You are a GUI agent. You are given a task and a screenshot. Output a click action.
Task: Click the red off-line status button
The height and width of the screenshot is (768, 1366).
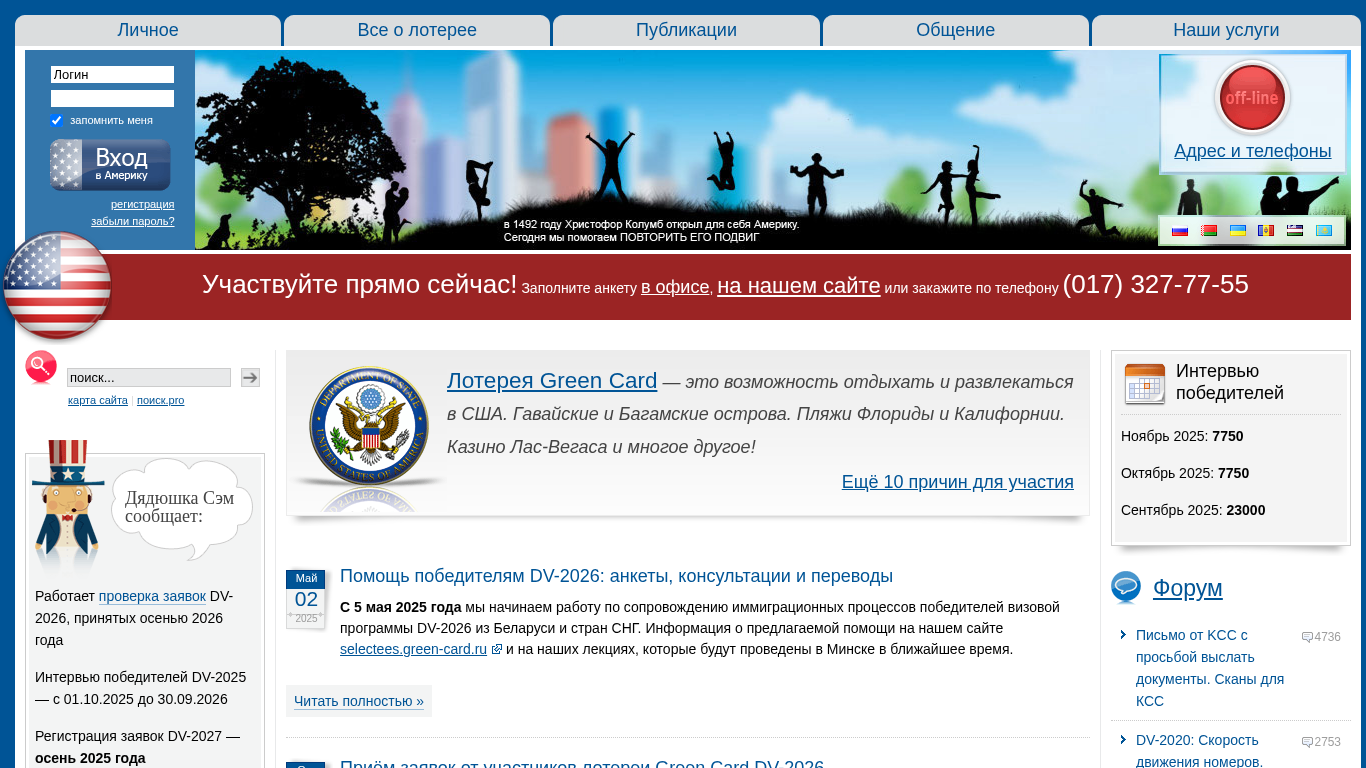1252,97
